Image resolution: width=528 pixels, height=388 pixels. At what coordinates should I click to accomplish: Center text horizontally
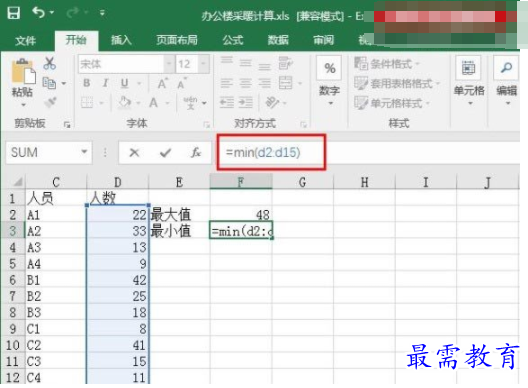245,83
